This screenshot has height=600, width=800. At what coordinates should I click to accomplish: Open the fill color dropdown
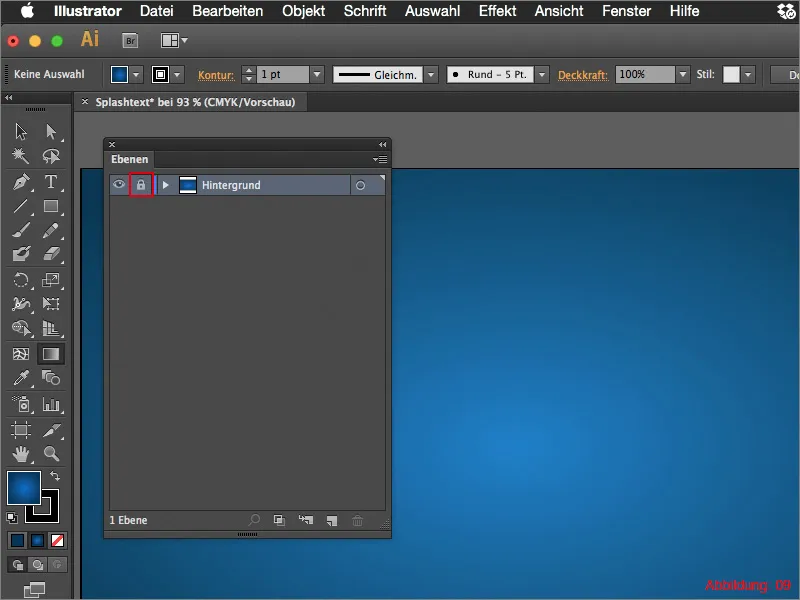click(x=136, y=74)
